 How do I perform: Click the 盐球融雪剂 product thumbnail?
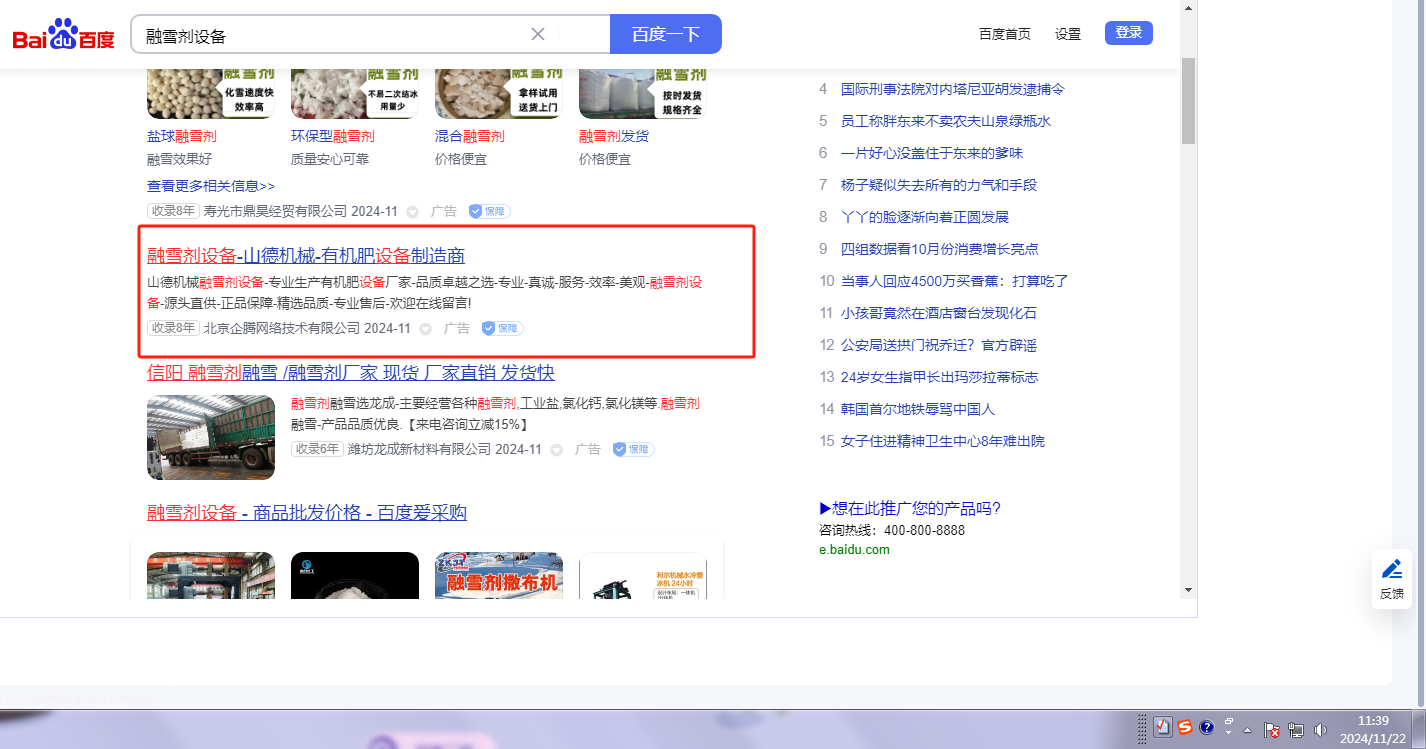[211, 93]
